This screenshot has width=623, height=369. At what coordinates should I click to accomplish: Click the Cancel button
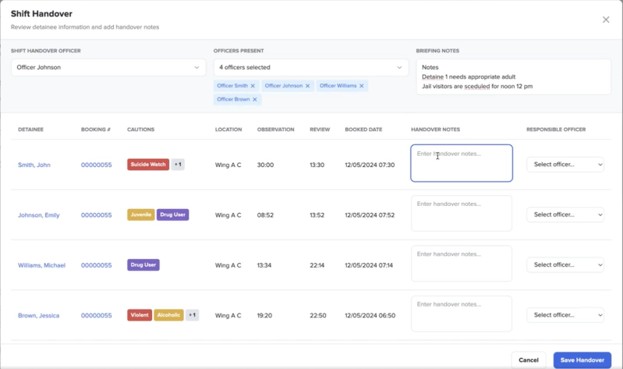(x=528, y=360)
